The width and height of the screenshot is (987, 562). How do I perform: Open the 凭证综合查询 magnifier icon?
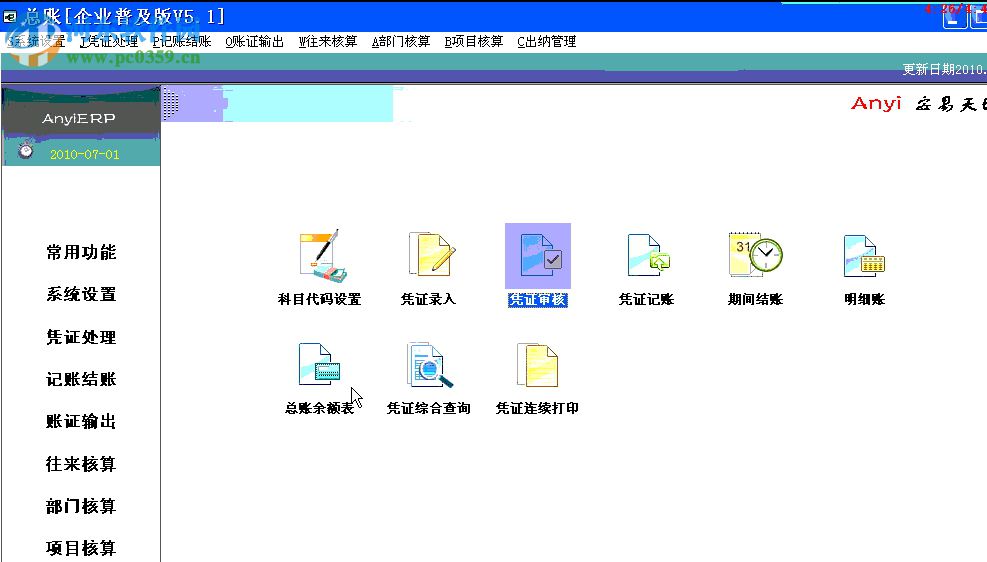pos(429,364)
